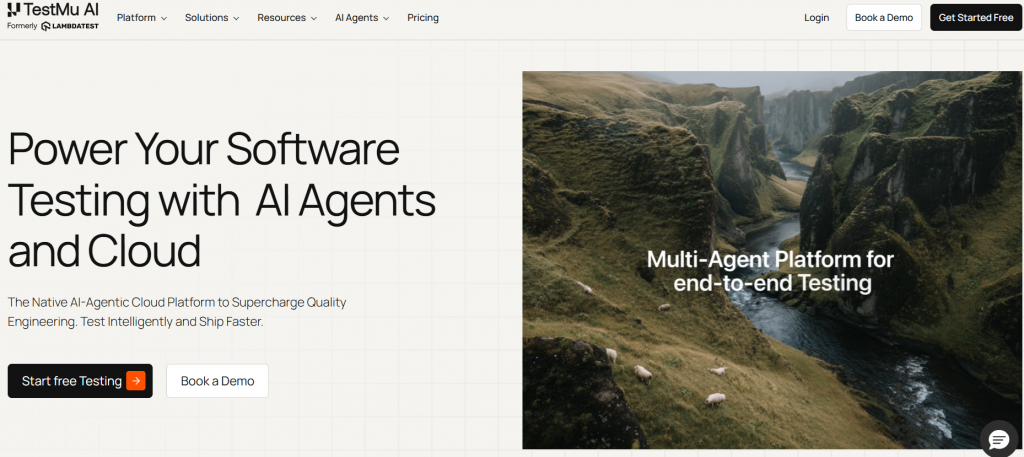Open the chat widget speech bubble
1024x457 pixels.
[x=998, y=438]
